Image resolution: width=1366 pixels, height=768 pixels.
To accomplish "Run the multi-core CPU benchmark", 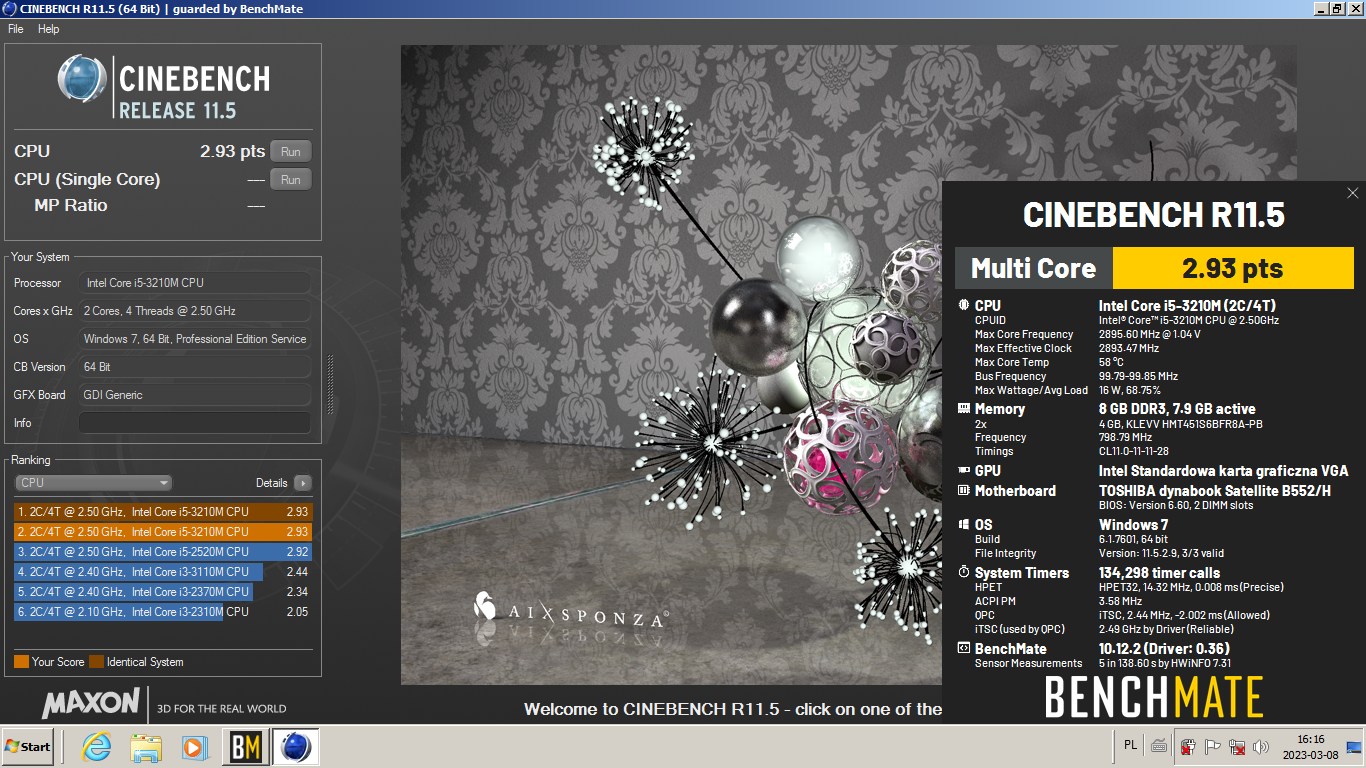I will pos(290,151).
